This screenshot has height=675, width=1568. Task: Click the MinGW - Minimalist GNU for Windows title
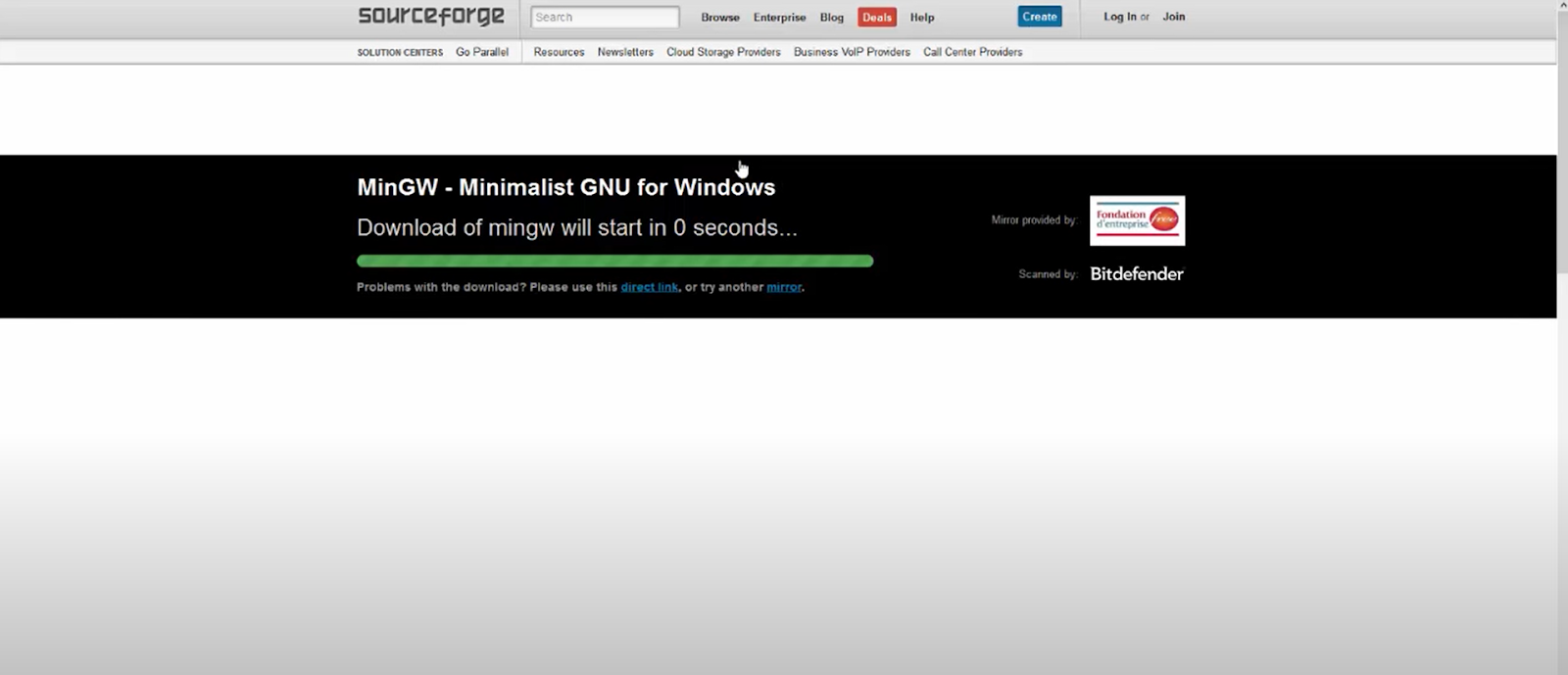(565, 187)
